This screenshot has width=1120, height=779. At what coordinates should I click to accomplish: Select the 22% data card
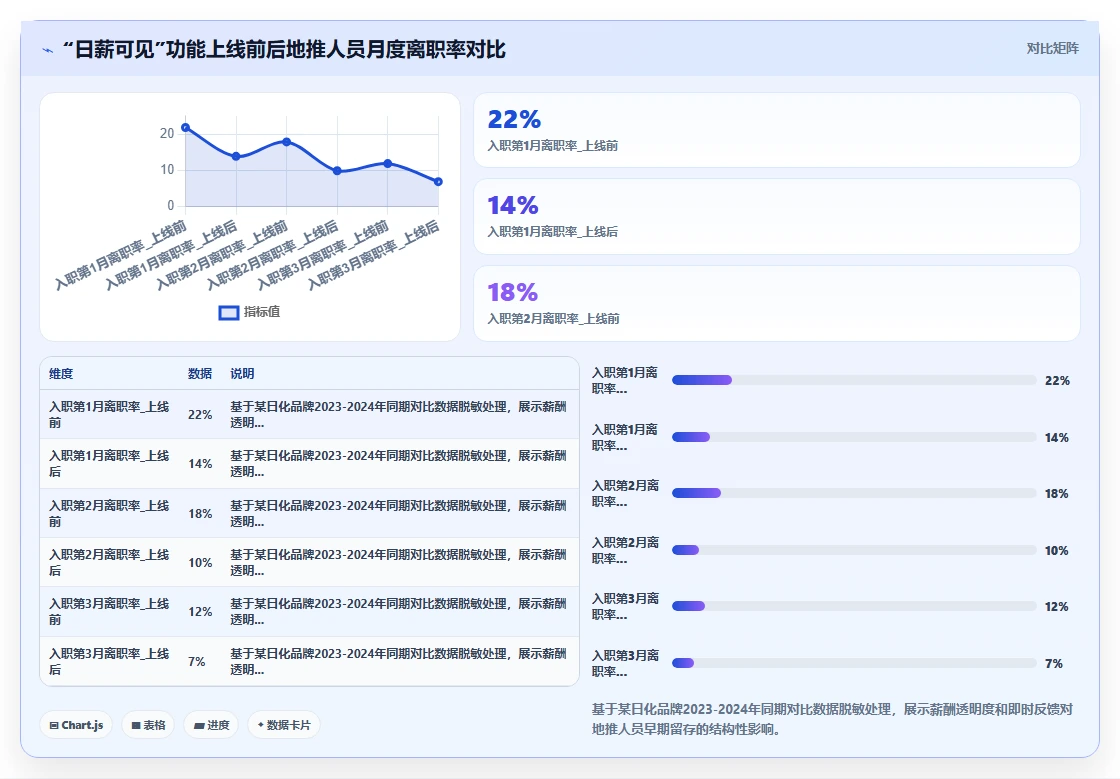[x=776, y=130]
